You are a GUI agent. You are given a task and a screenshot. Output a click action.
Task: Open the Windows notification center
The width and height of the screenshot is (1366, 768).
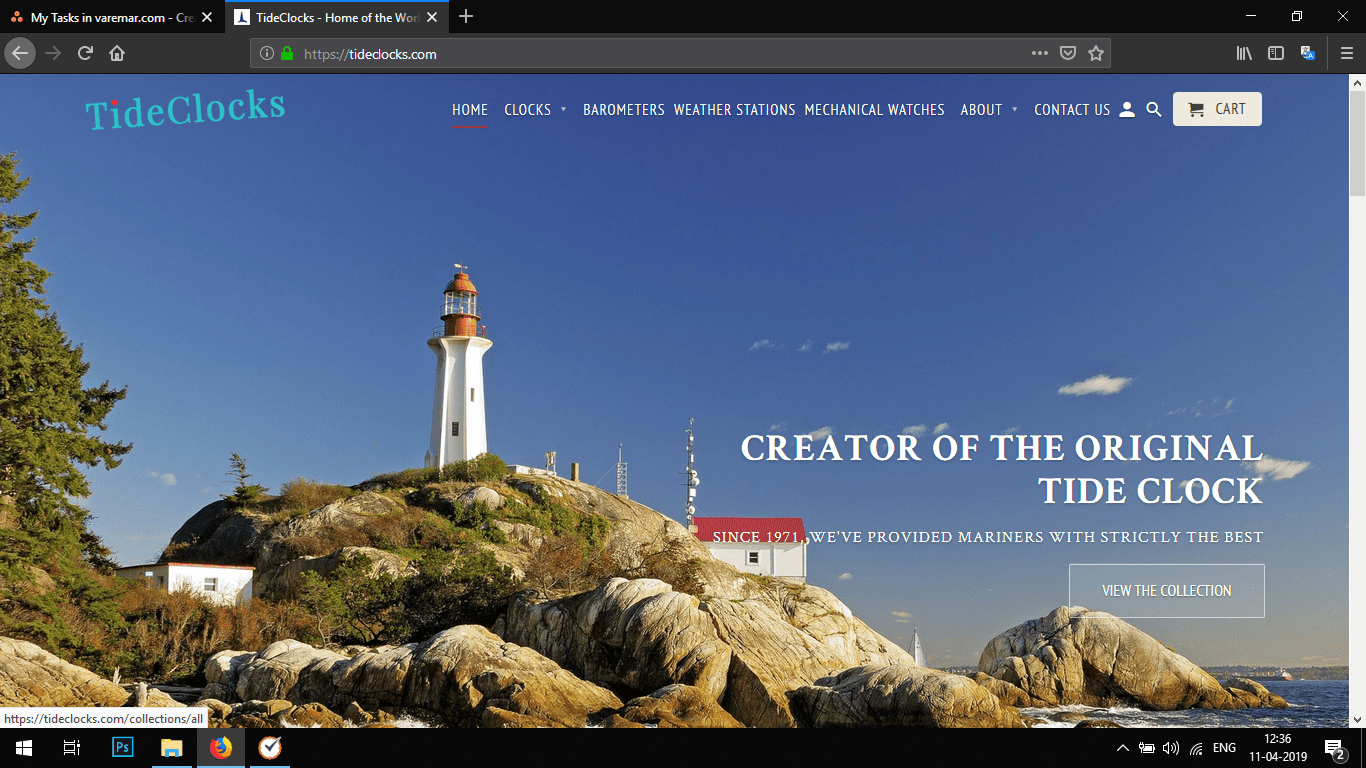tap(1335, 748)
